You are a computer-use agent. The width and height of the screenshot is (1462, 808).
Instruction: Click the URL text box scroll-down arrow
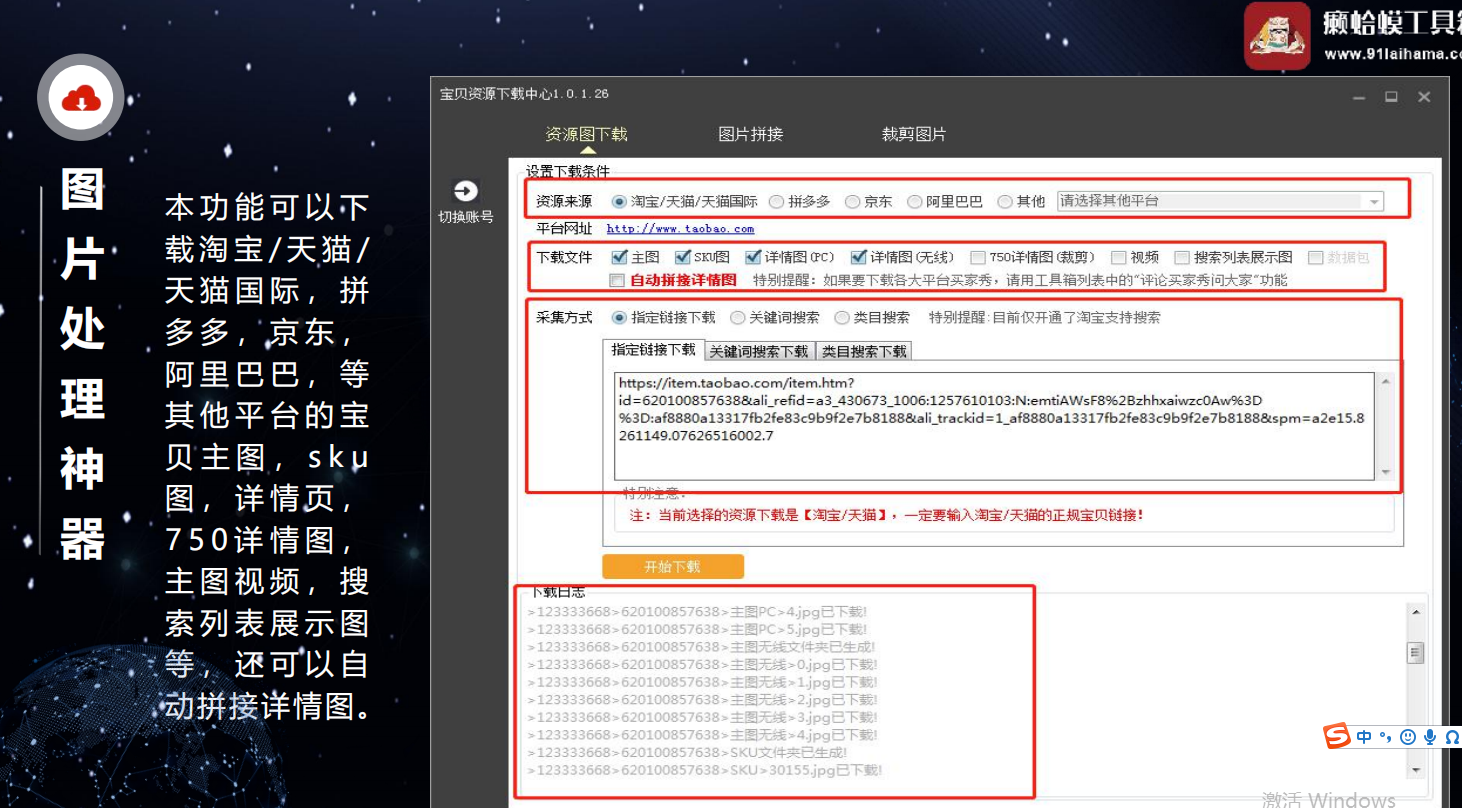click(x=1385, y=471)
